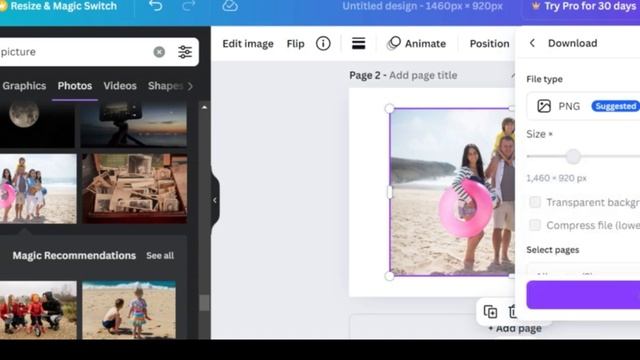Open image info icon

pyautogui.click(x=323, y=43)
